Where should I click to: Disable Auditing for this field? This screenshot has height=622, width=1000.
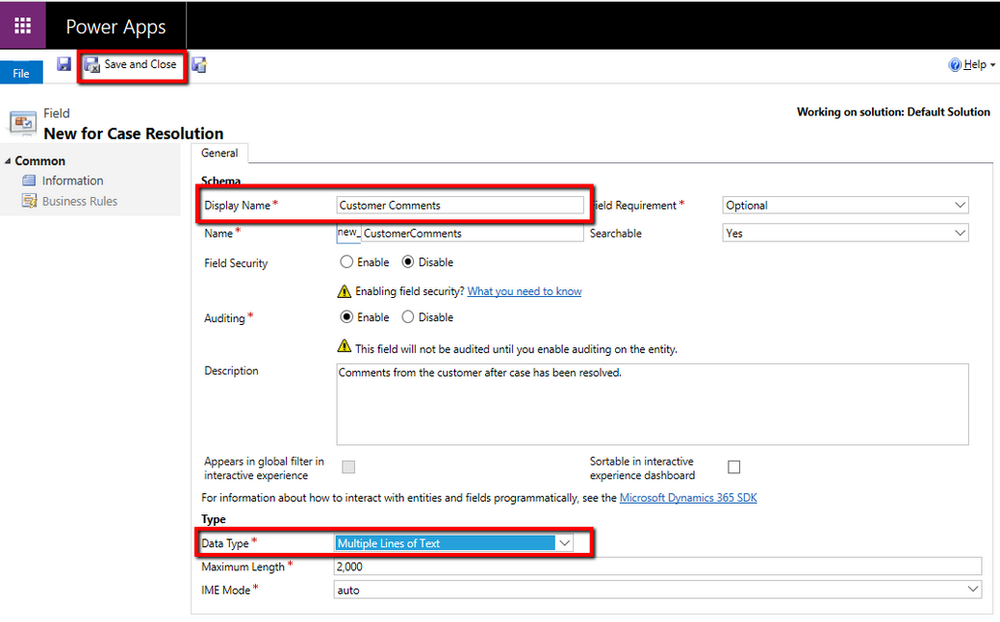coord(409,316)
